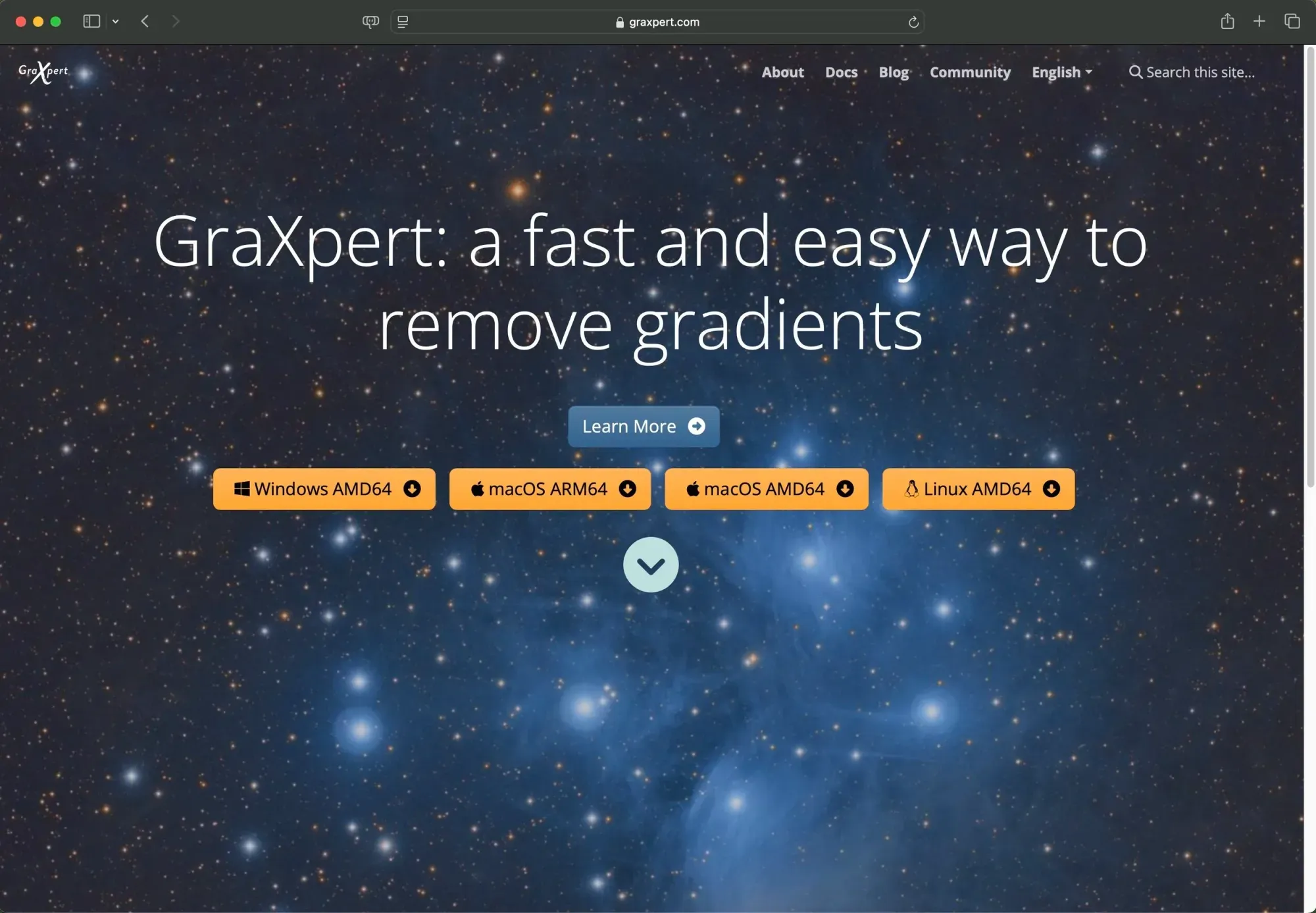Click the circular scroll-down chevron button

[650, 565]
